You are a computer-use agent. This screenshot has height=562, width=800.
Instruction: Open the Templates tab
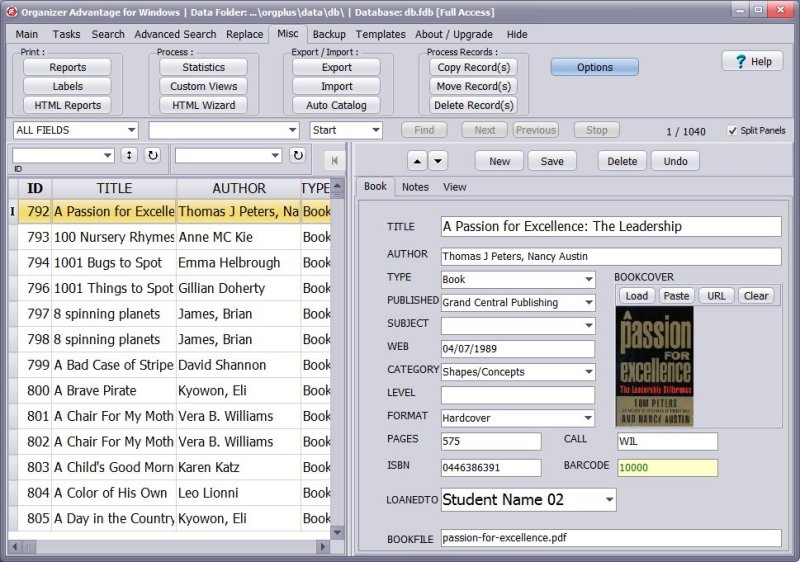click(x=381, y=34)
